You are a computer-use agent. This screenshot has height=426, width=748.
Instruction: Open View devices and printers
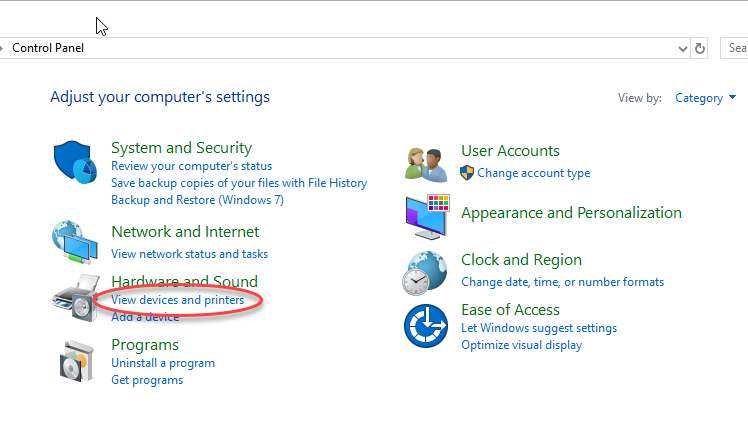pyautogui.click(x=177, y=300)
